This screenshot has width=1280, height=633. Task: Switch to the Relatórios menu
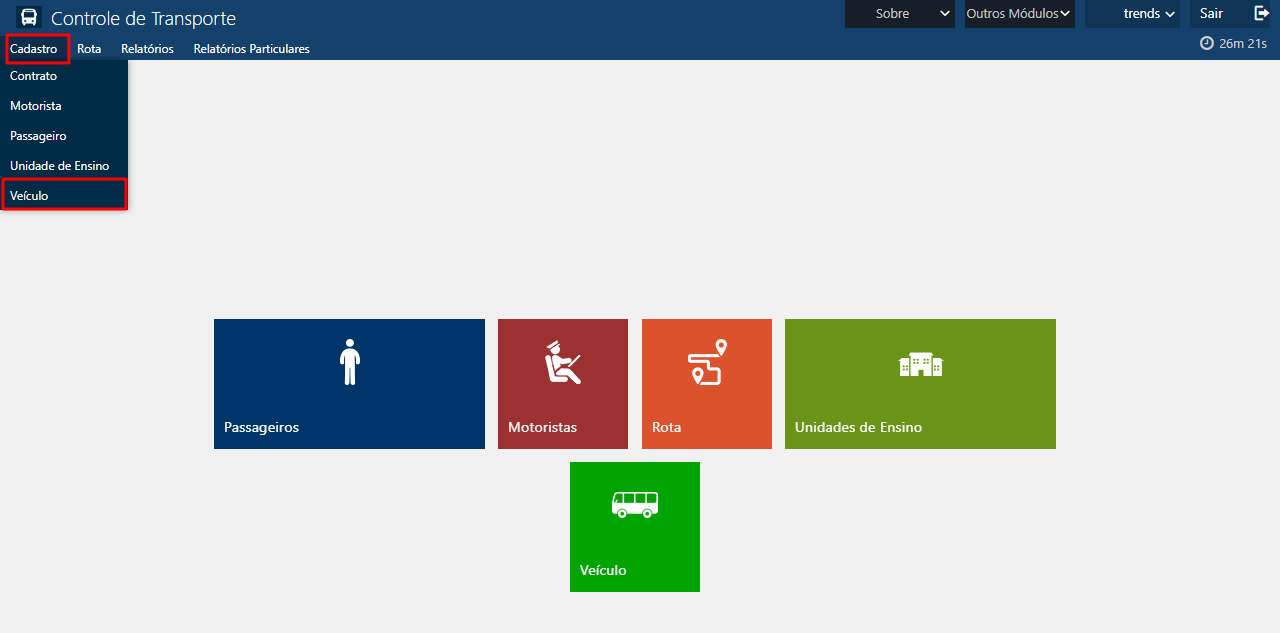(x=147, y=48)
